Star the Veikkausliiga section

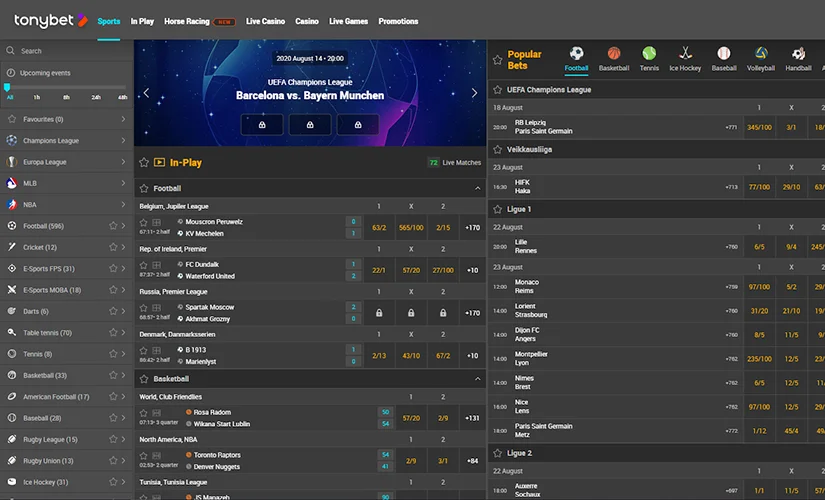497,149
